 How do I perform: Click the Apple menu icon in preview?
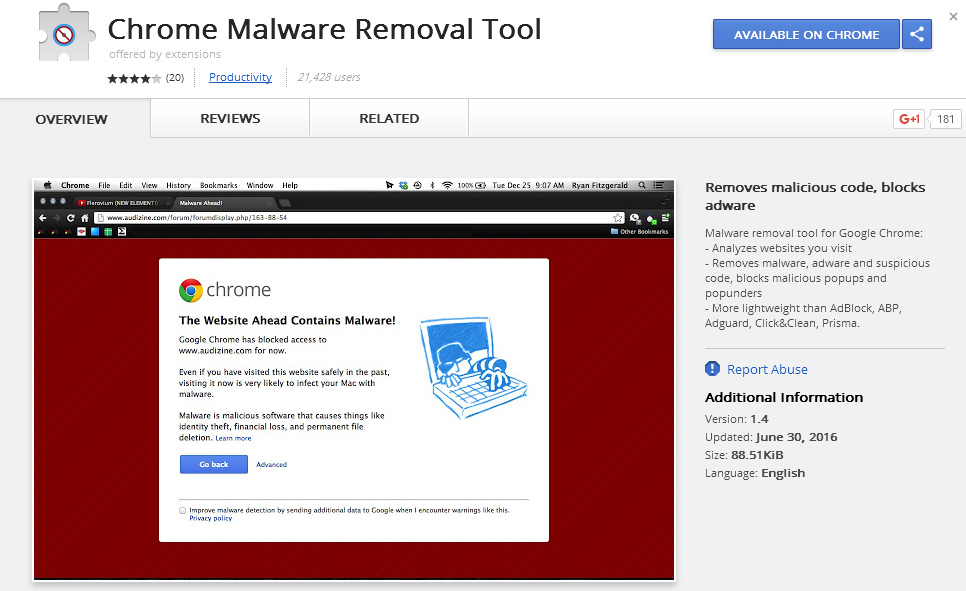[x=47, y=185]
